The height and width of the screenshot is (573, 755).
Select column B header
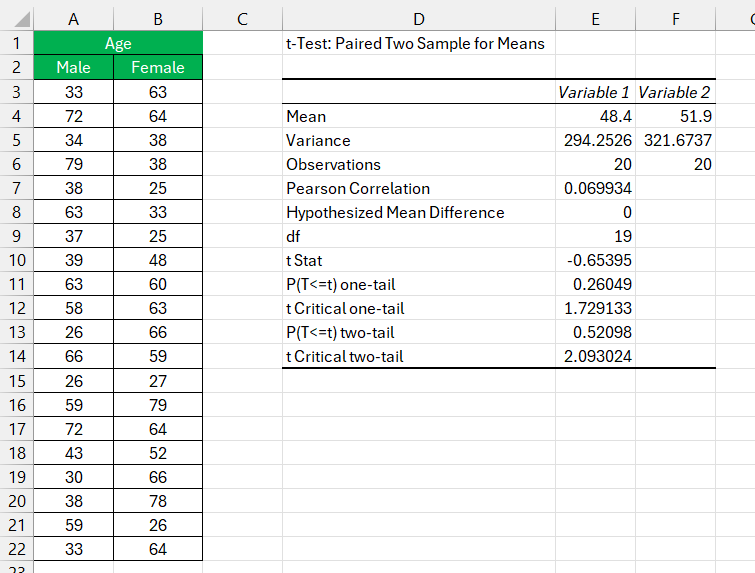click(x=158, y=19)
